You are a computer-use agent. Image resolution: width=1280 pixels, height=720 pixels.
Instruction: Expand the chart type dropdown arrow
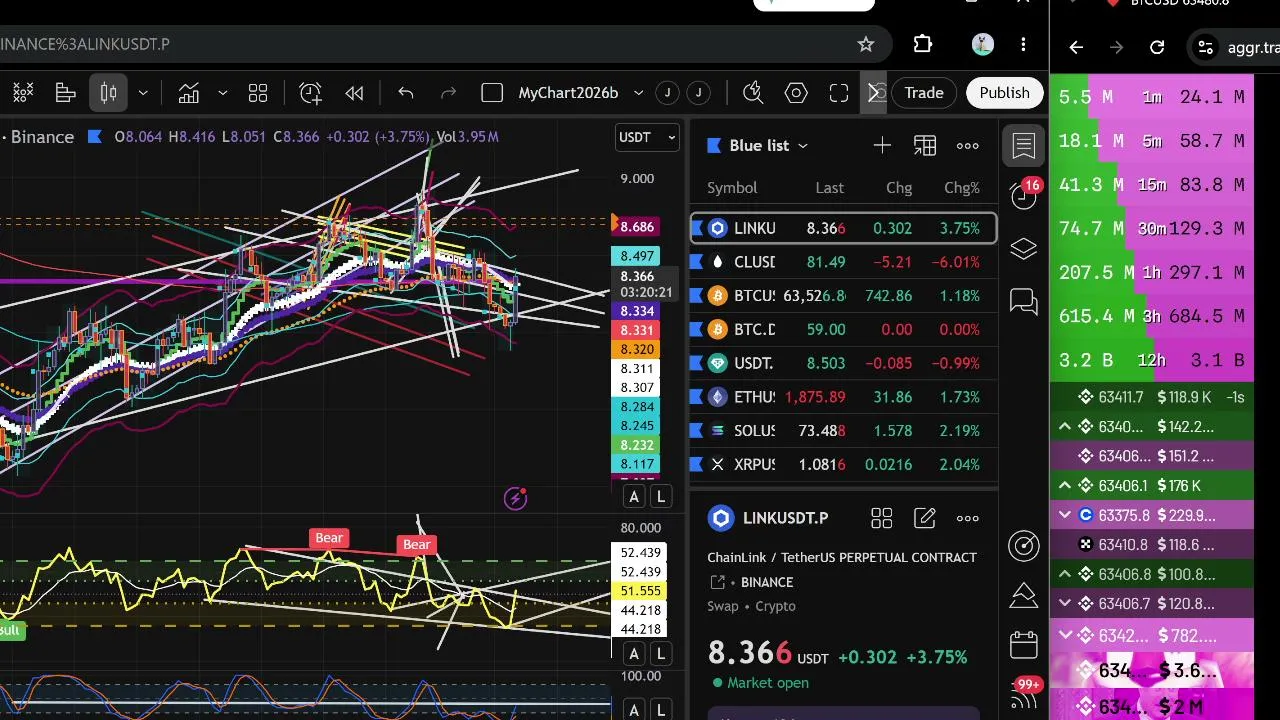(x=143, y=93)
